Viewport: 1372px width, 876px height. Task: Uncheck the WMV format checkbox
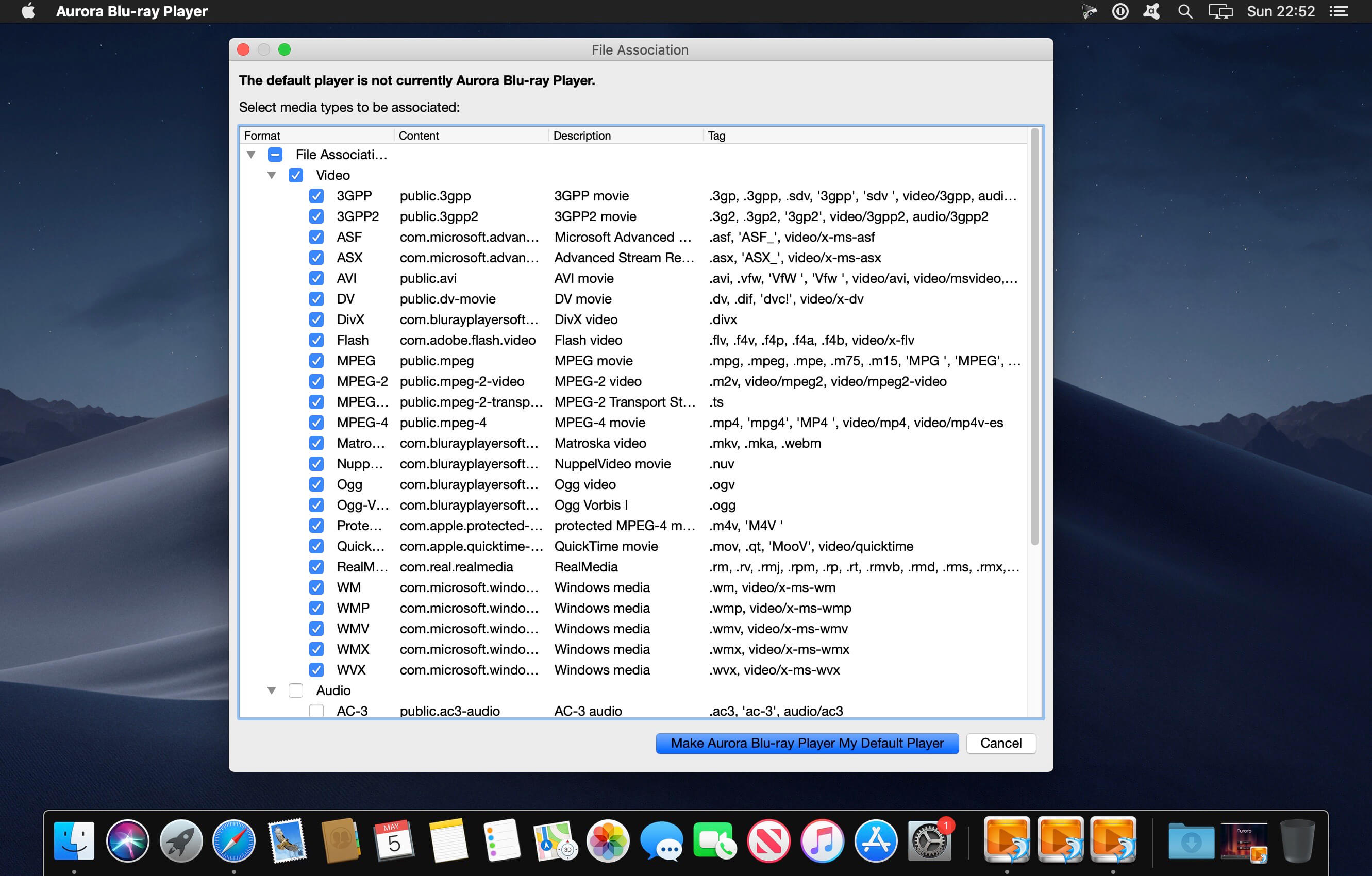316,629
